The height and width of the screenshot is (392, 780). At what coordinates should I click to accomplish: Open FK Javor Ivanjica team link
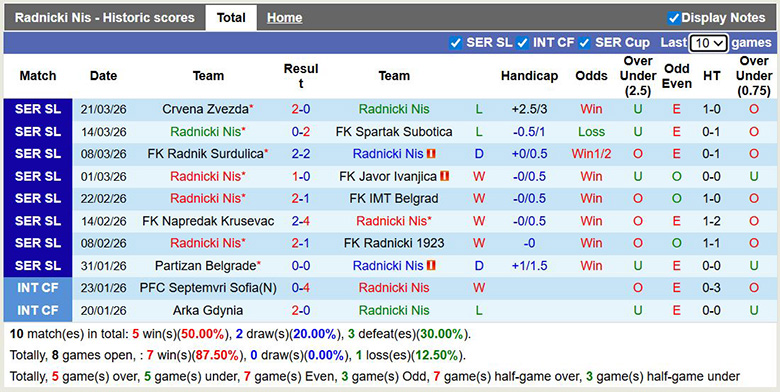[388, 176]
